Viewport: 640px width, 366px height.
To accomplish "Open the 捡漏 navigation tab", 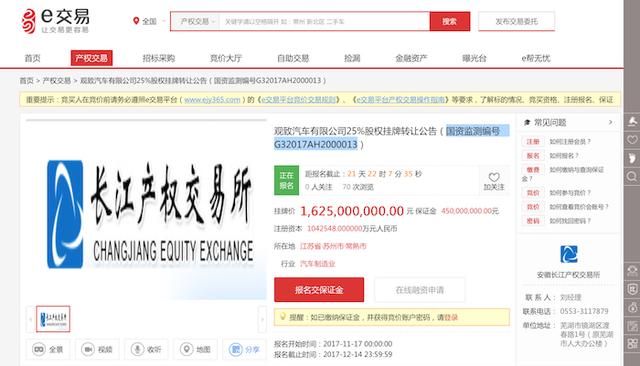I will [x=352, y=58].
